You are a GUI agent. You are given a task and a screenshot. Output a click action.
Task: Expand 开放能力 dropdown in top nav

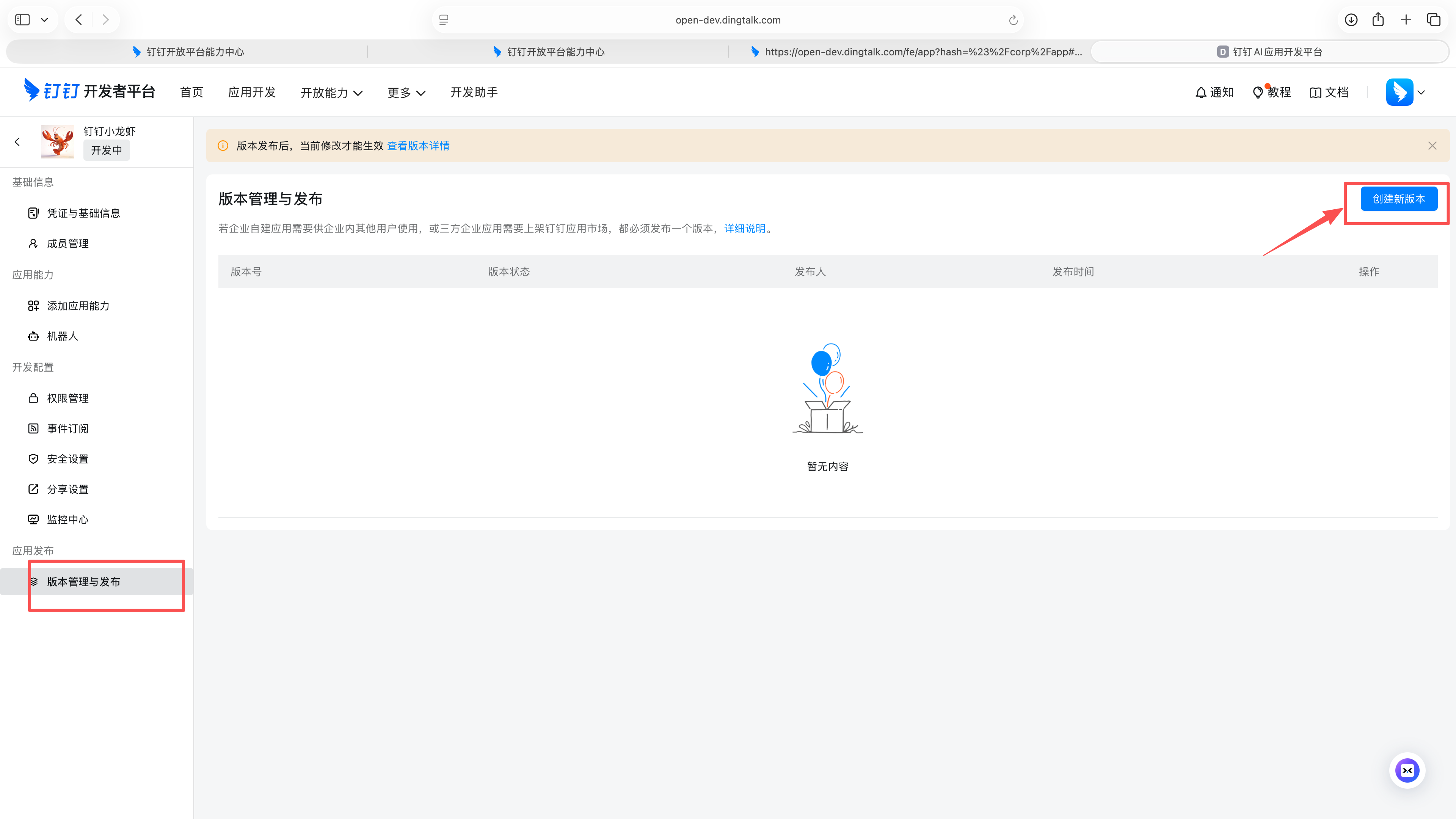coord(331,93)
